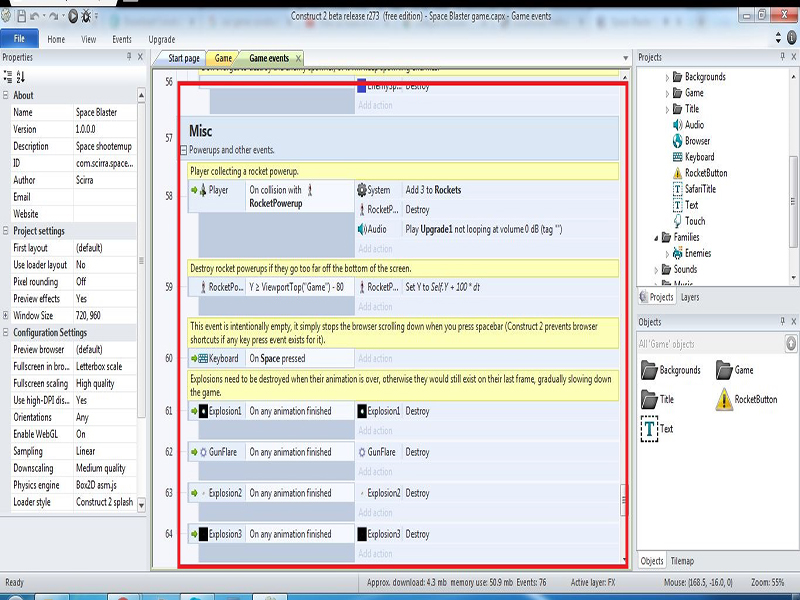Open the View ribbon tab
The image size is (800, 600).
tap(88, 39)
